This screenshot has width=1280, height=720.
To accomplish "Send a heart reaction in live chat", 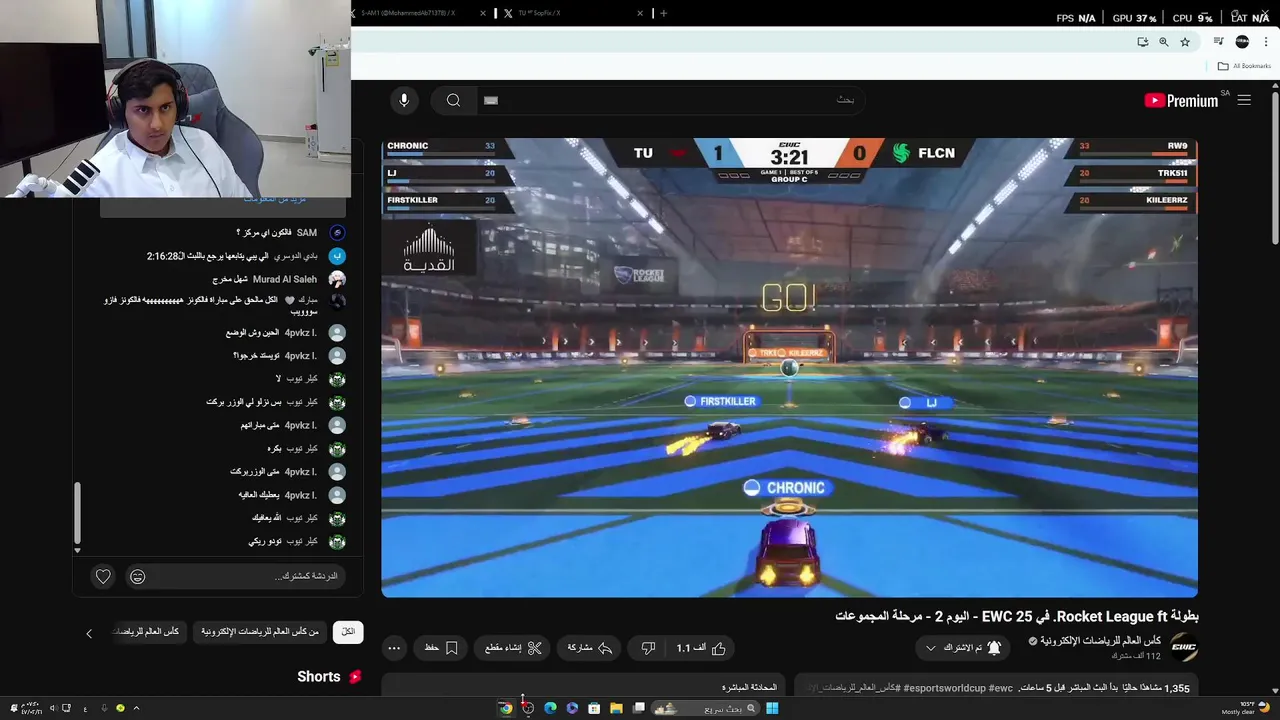I will click(x=103, y=576).
